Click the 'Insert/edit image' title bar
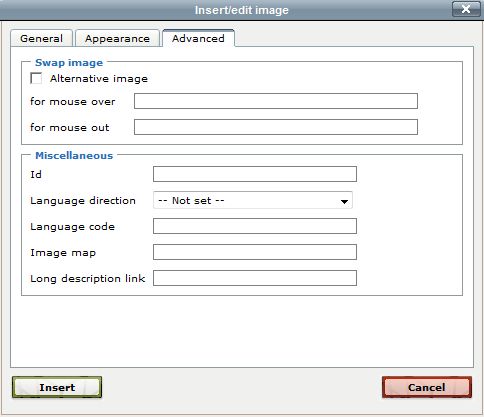 [242, 10]
